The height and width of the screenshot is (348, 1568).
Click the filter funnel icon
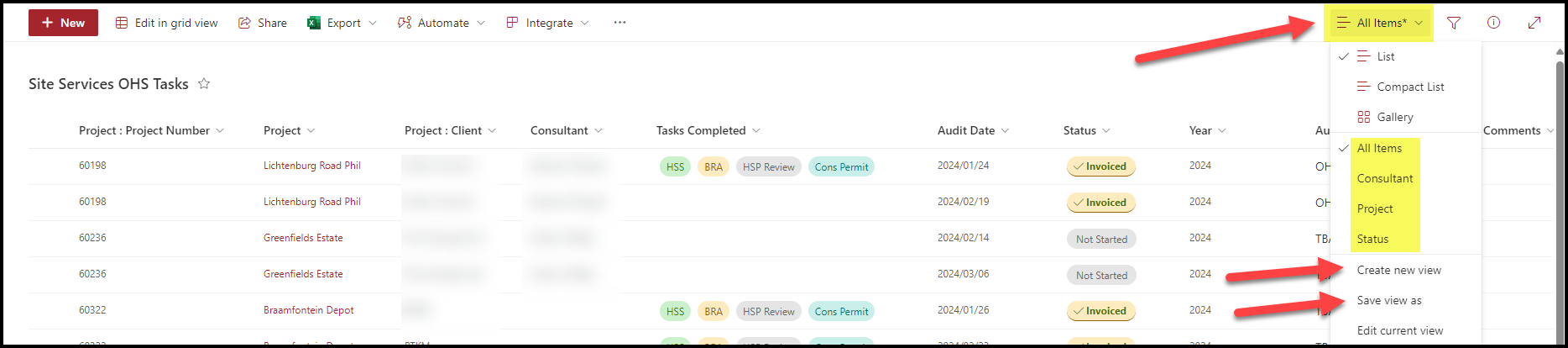tap(1454, 24)
